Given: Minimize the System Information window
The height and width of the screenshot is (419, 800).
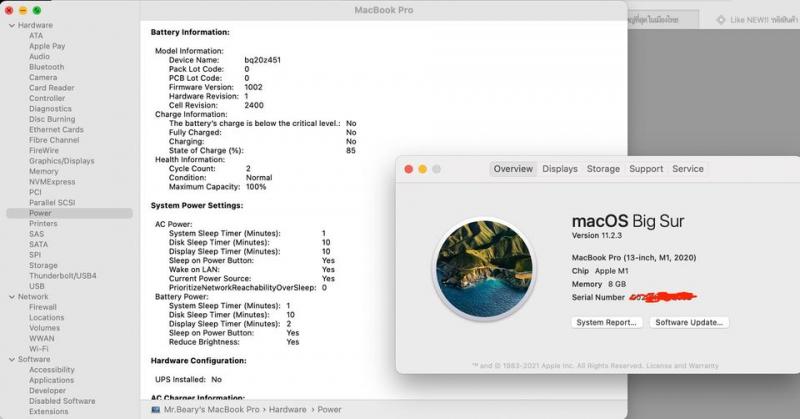Looking at the screenshot, I should click(x=23, y=10).
